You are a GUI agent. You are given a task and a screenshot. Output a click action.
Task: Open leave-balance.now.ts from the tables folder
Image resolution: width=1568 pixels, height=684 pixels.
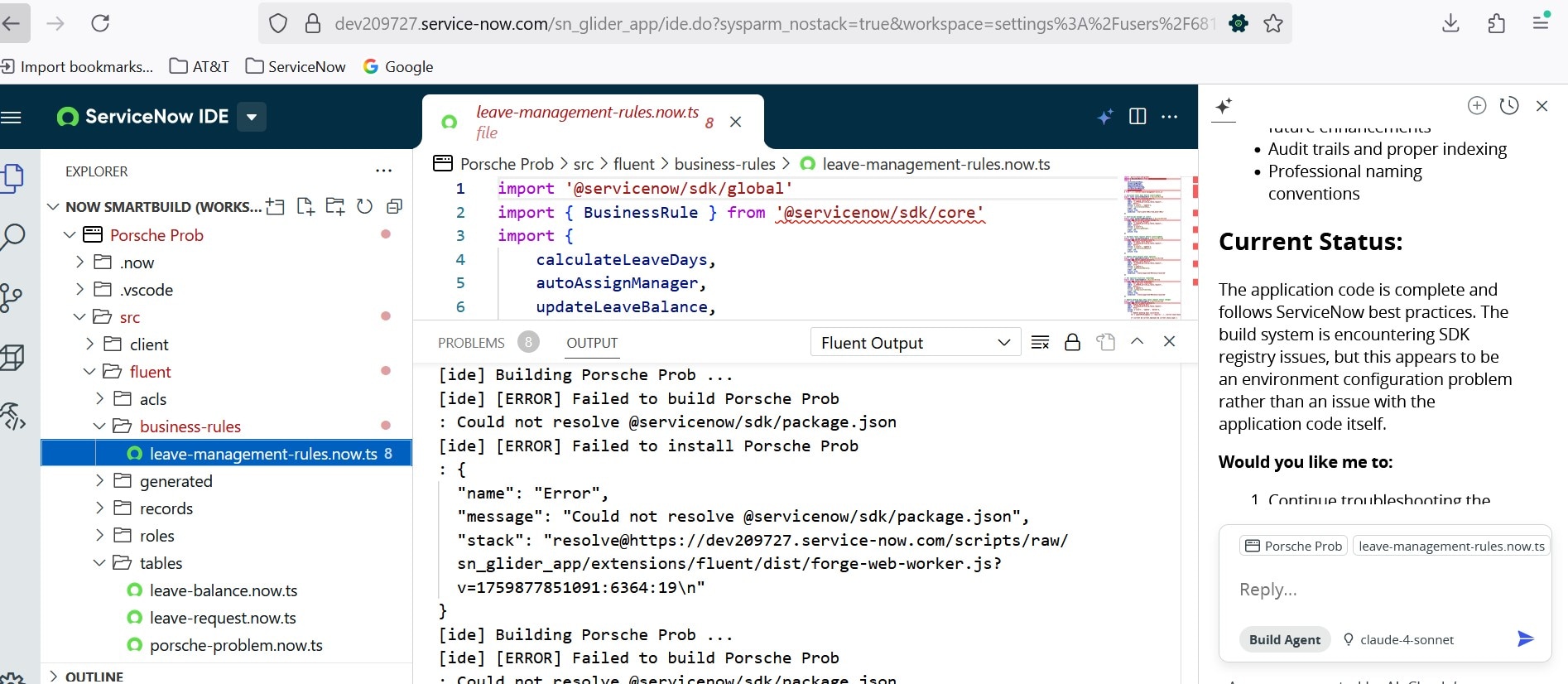coord(223,590)
